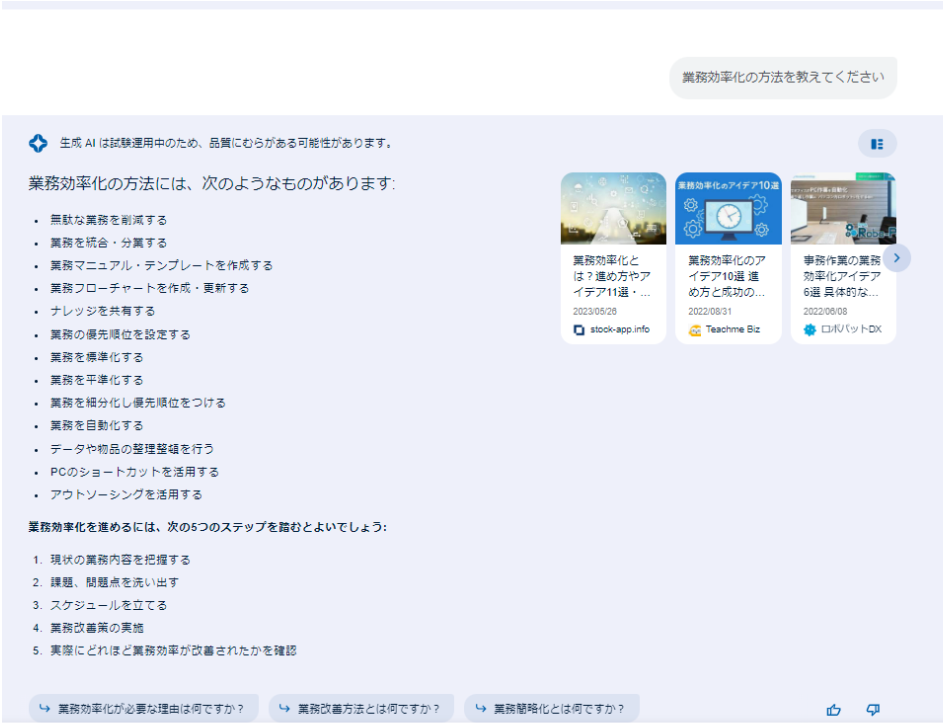Open the highway image thumbnail of stock-app card

click(613, 208)
